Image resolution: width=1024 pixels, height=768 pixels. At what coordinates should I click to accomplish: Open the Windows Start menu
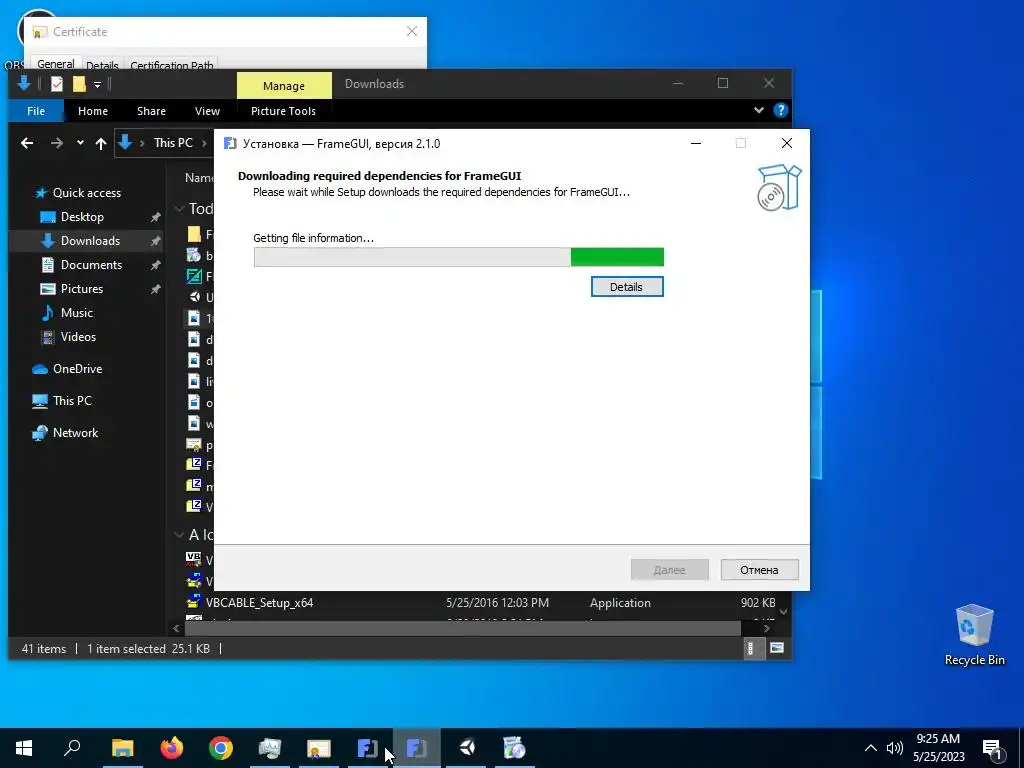coord(24,748)
